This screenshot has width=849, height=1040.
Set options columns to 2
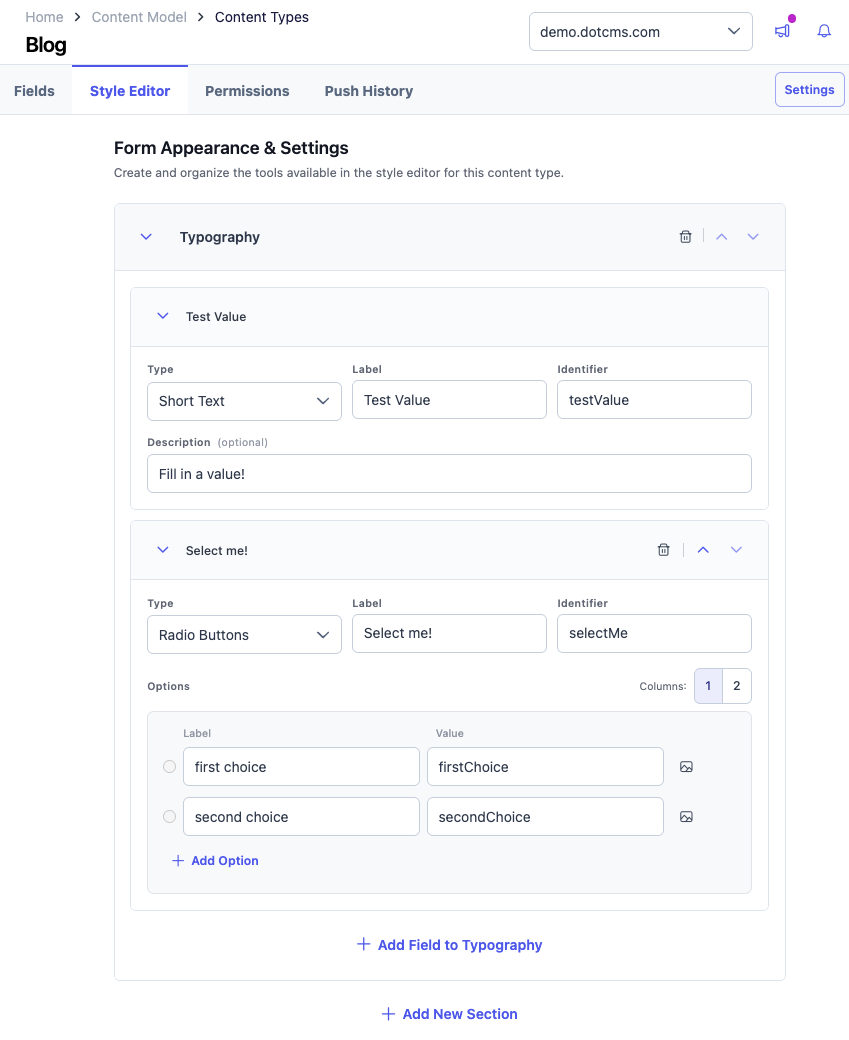[737, 686]
